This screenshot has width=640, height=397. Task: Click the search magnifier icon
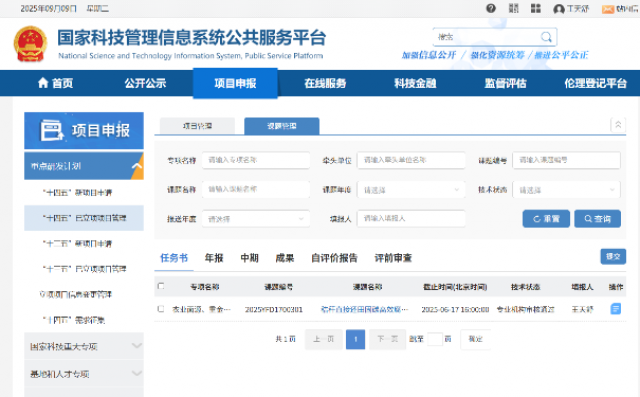[546, 37]
